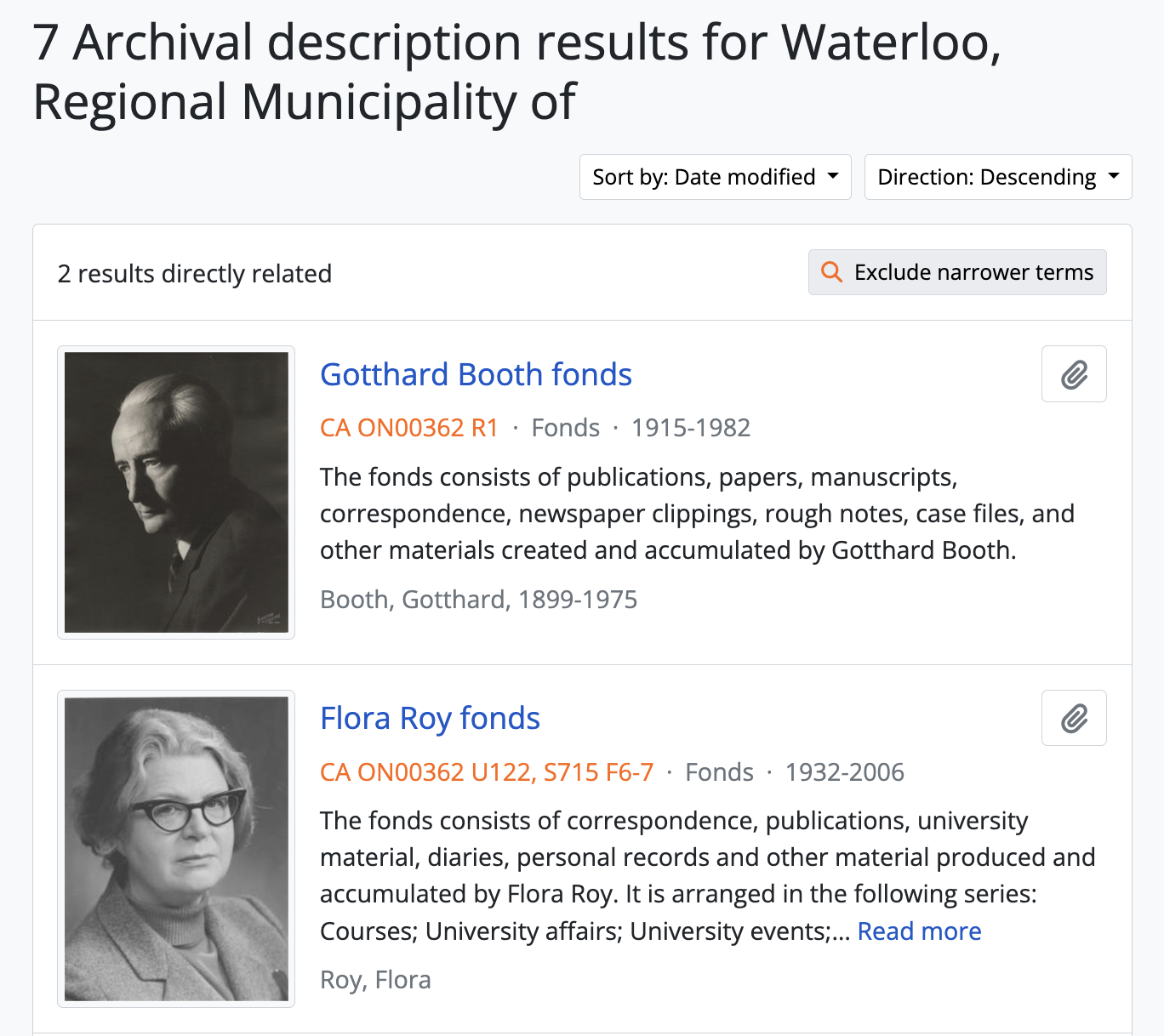1164x1036 pixels.
Task: Click the date range 1915-1982
Action: [x=691, y=428]
